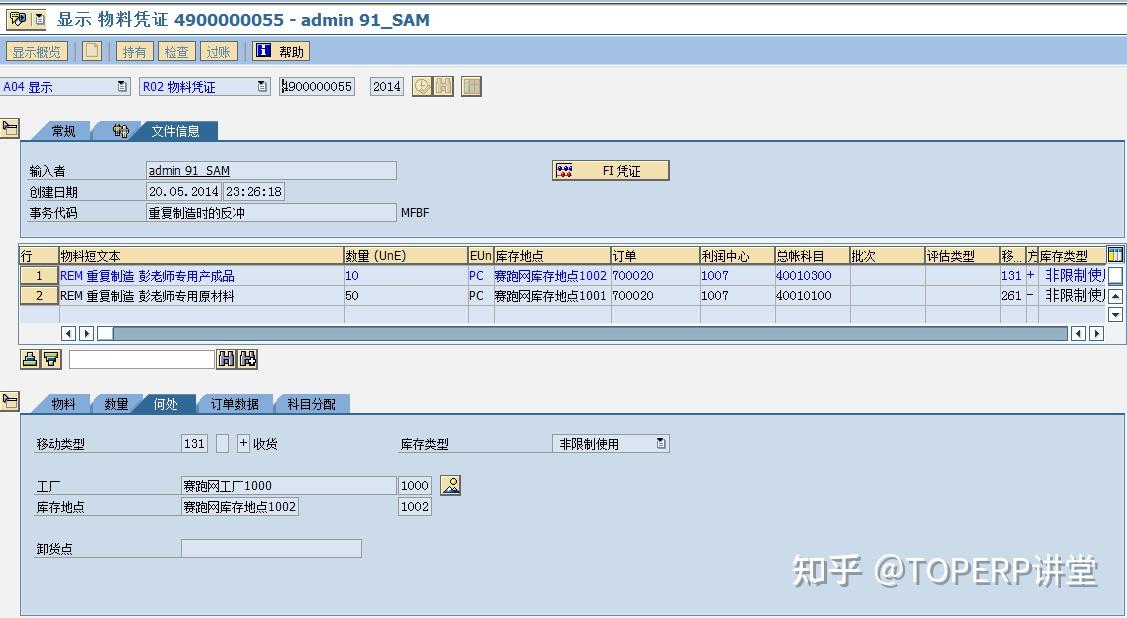Open the A04 显示 dropdown

pos(120,86)
